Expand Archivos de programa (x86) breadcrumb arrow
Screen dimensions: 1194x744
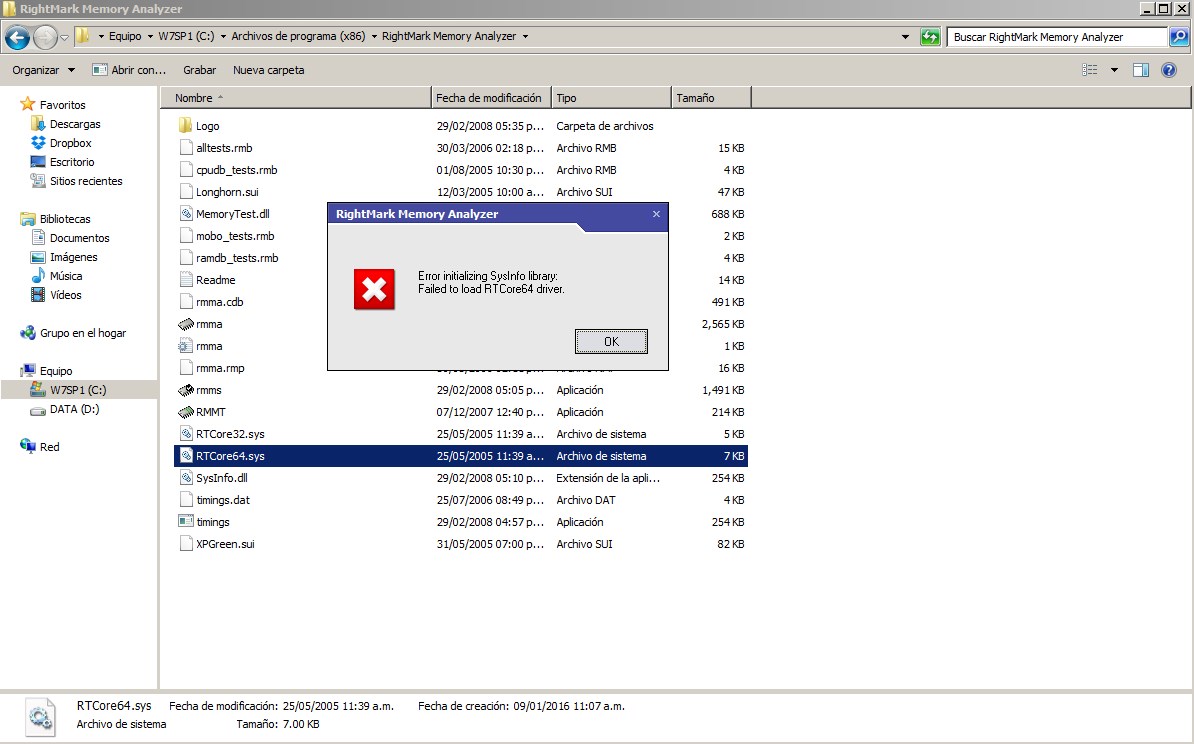coord(374,37)
